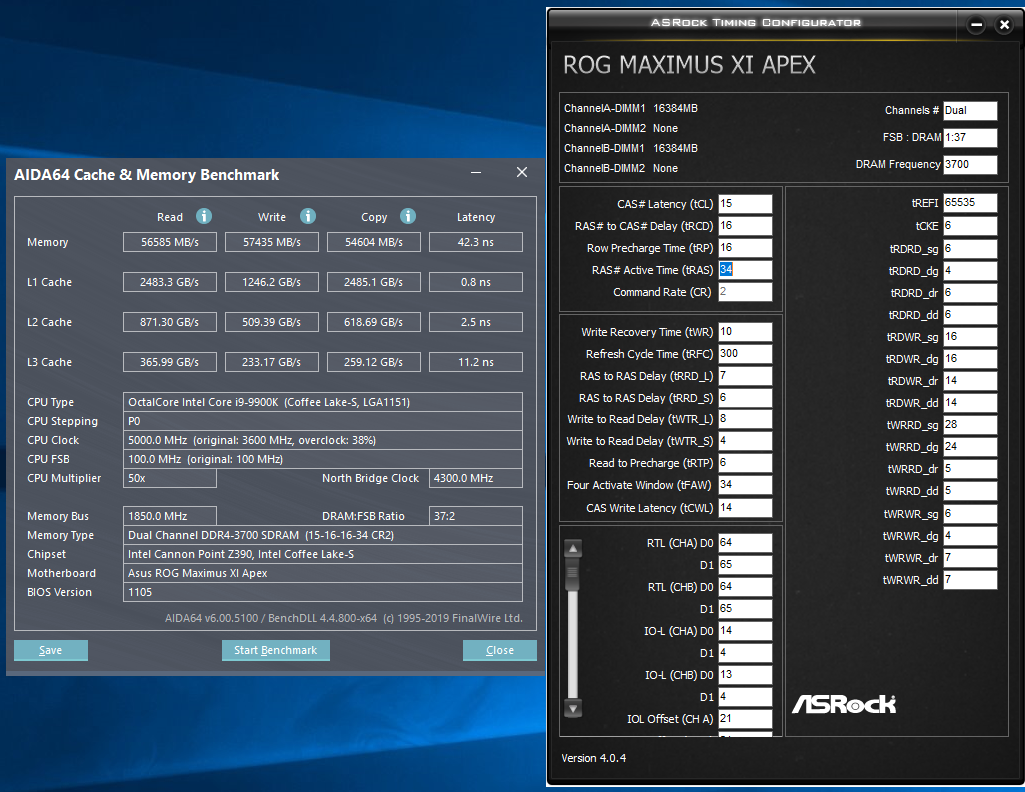
Task: Click the tRDWR_sg field
Action: pyautogui.click(x=970, y=337)
